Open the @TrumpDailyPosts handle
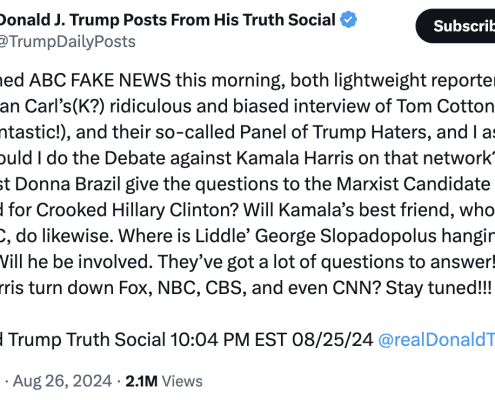Screen dimensions: 495x400 (x=68, y=42)
